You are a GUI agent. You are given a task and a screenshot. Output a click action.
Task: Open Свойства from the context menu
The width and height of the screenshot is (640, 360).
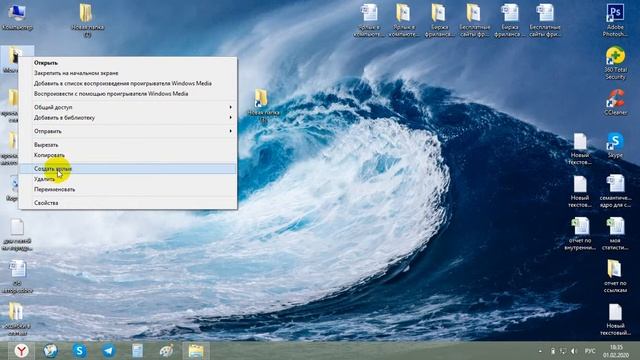pos(127,203)
